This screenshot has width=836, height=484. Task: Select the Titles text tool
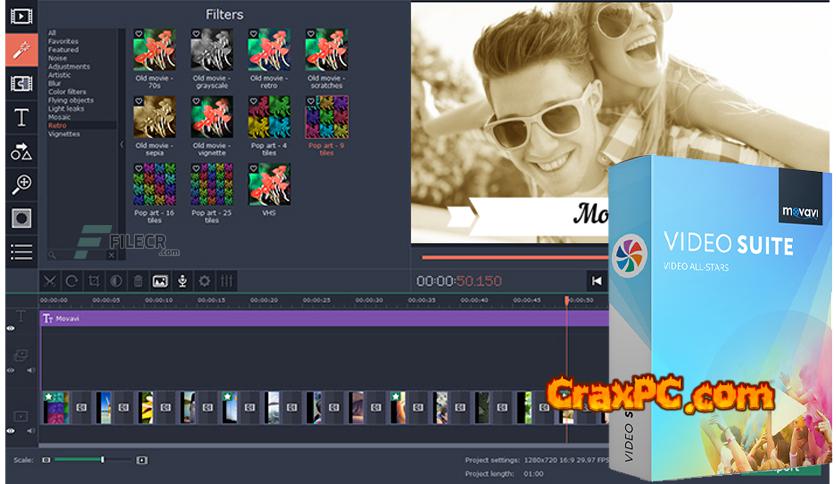click(21, 117)
